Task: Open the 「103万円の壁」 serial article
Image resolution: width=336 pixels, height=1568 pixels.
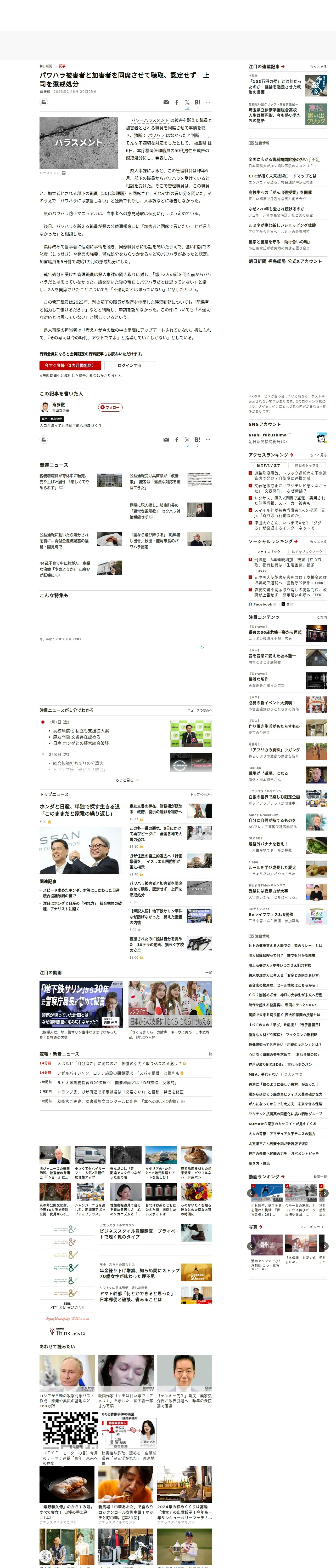Action: pyautogui.click(x=275, y=87)
